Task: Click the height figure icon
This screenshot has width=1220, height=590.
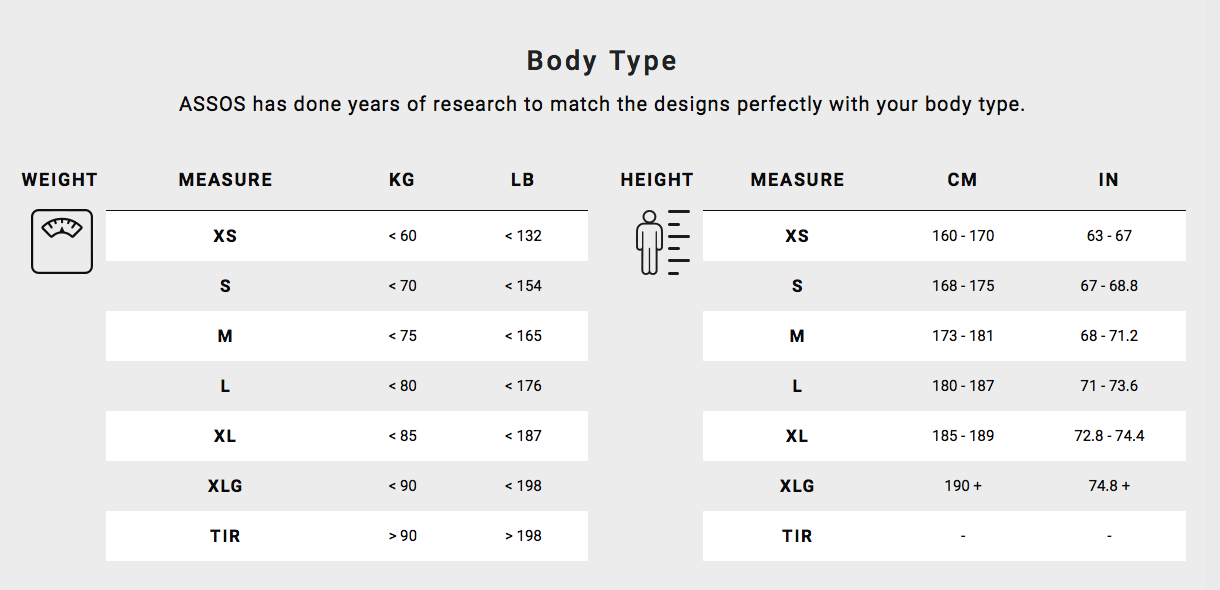Action: point(663,243)
